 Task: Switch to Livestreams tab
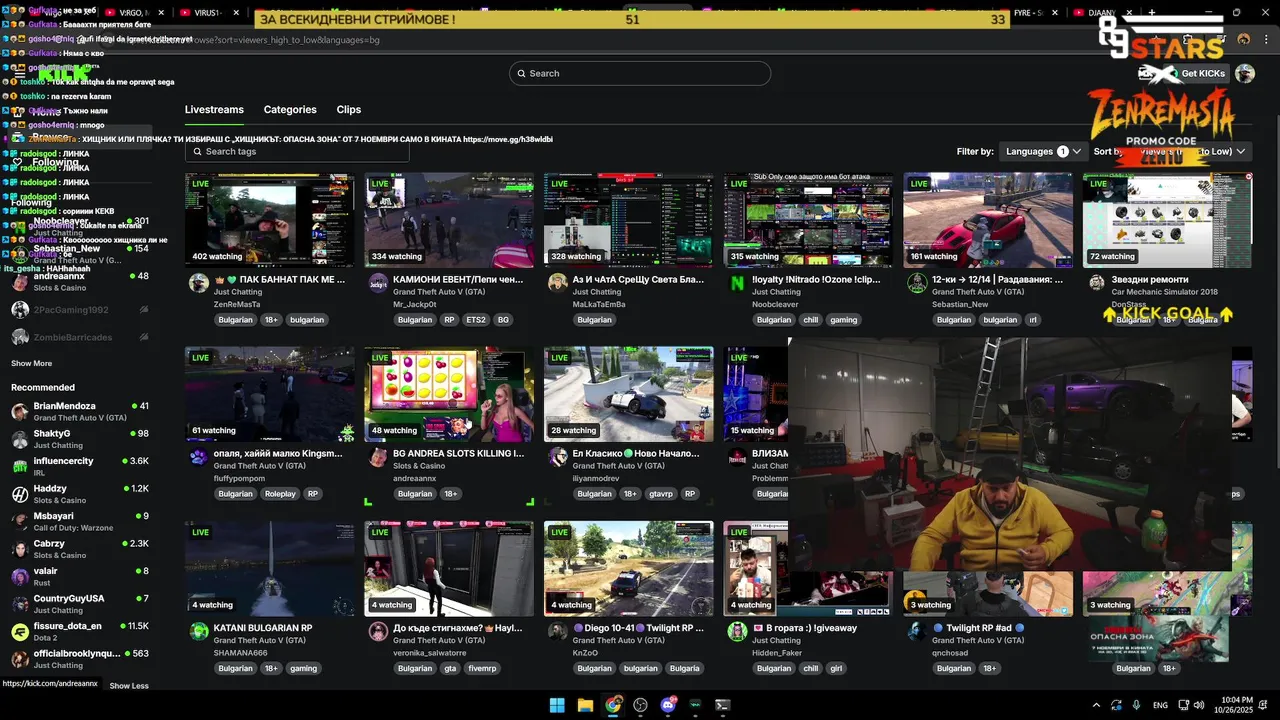214,110
